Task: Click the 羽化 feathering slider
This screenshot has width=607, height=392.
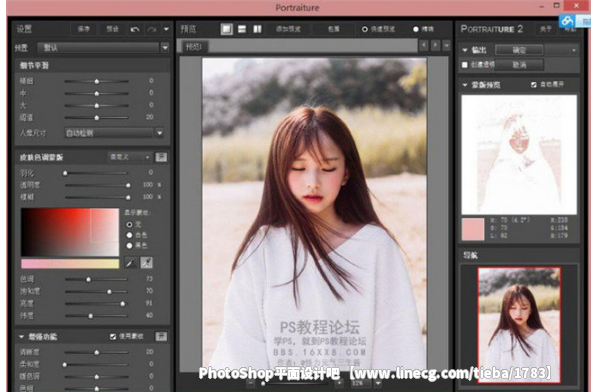Action: 96,173
